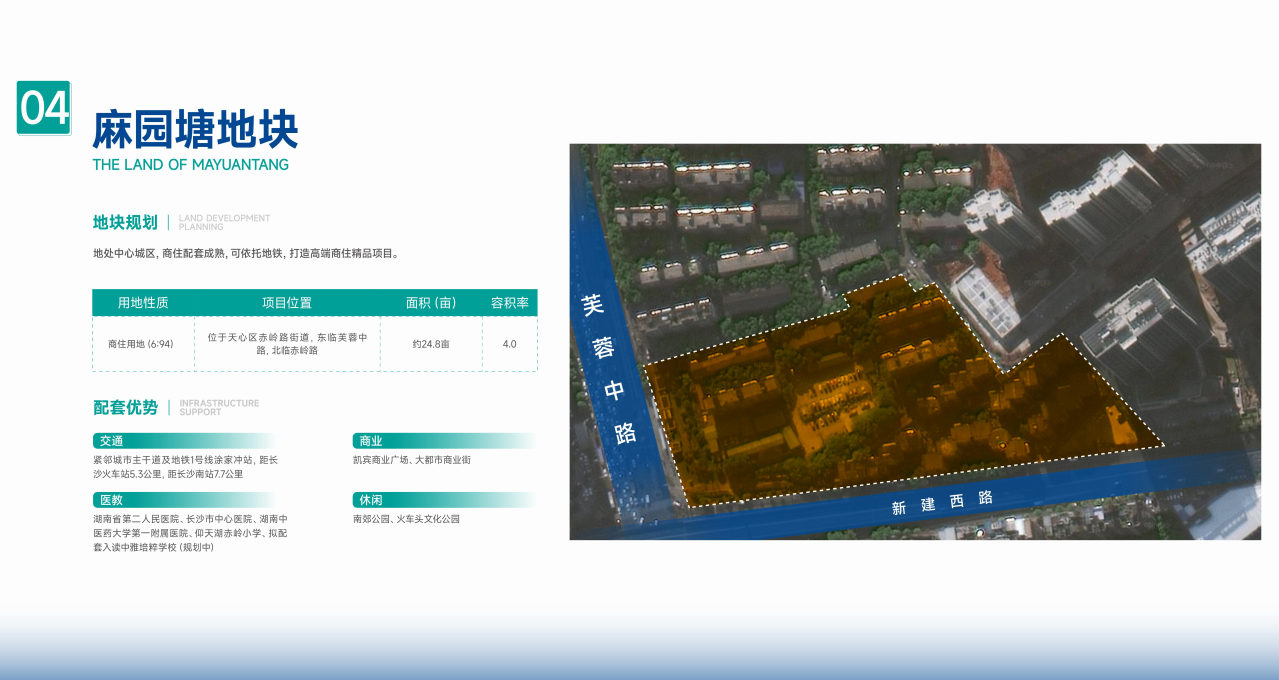Viewport: 1279px width, 680px height.
Task: Select the 麻园塘地块 title text
Action: (195, 131)
